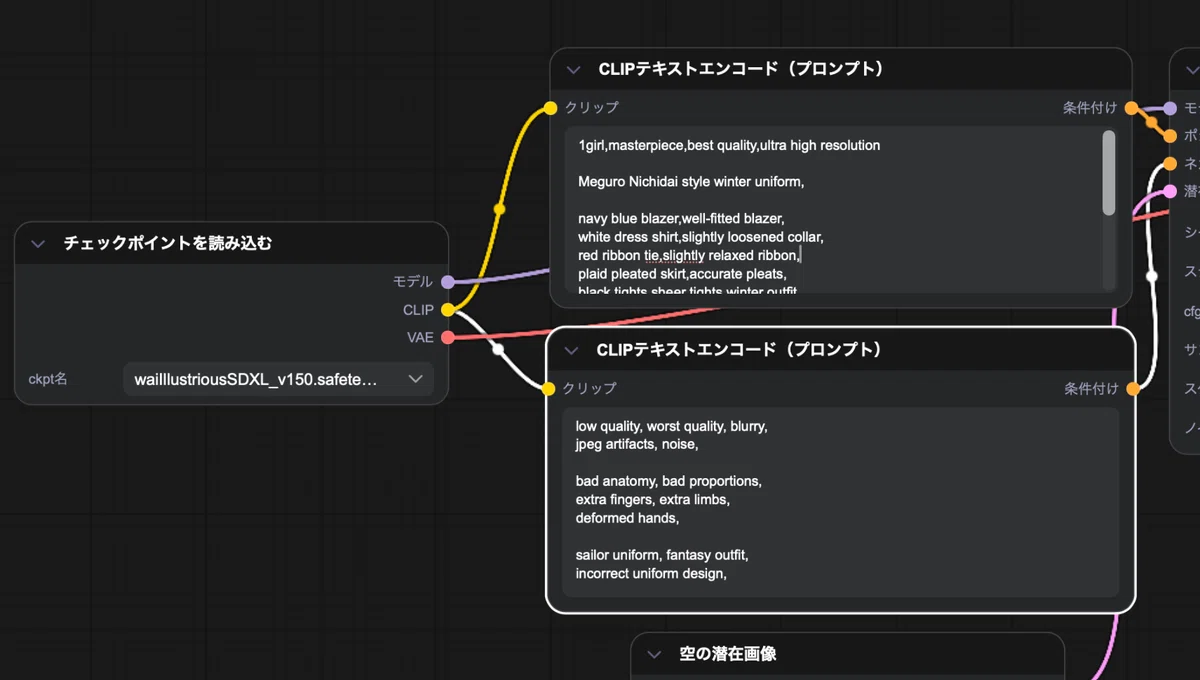Collapse the CLIP node containing the low quality prompt
The height and width of the screenshot is (680, 1200).
(571, 350)
